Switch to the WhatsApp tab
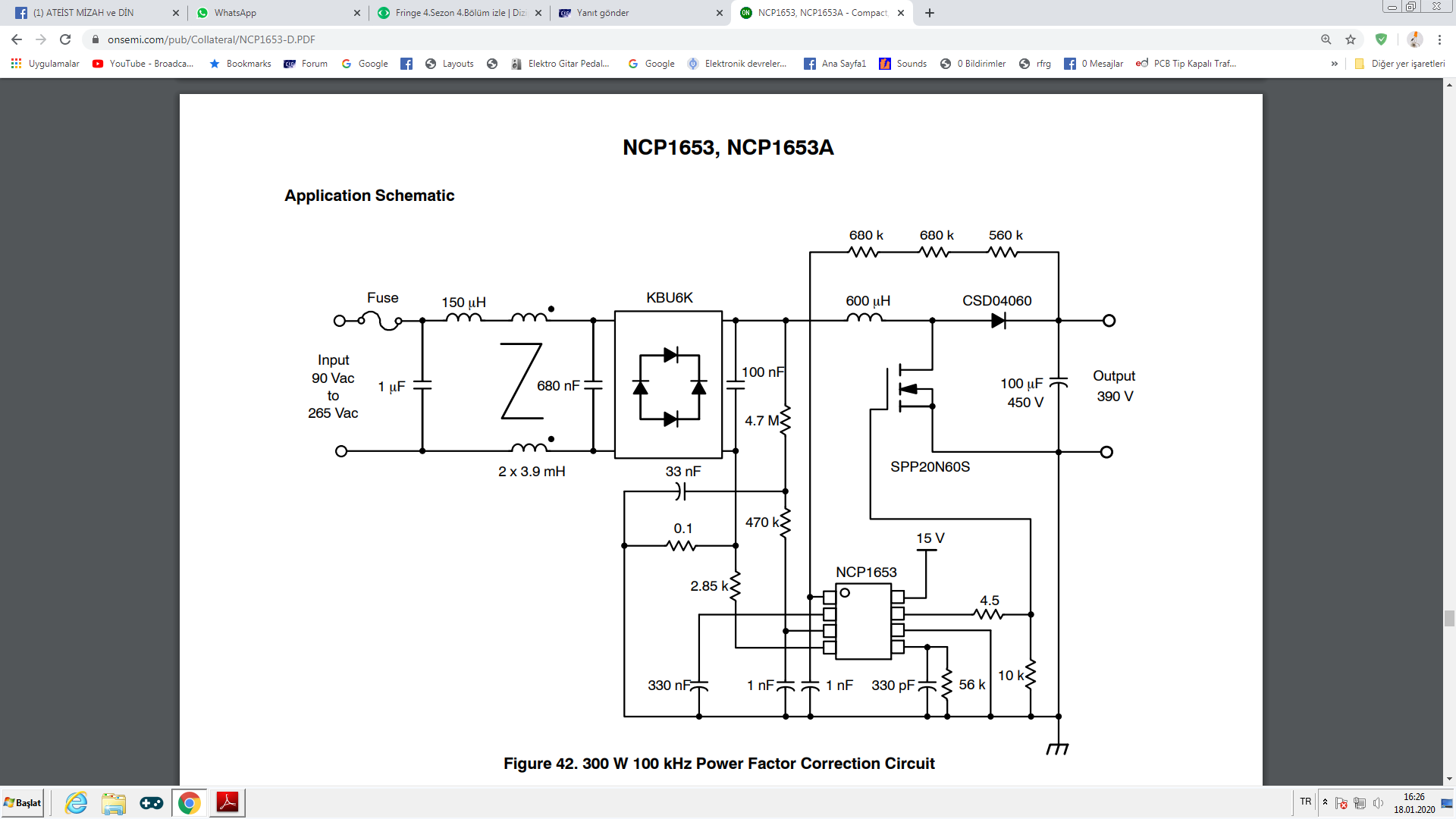Image resolution: width=1456 pixels, height=819 pixels. (278, 13)
